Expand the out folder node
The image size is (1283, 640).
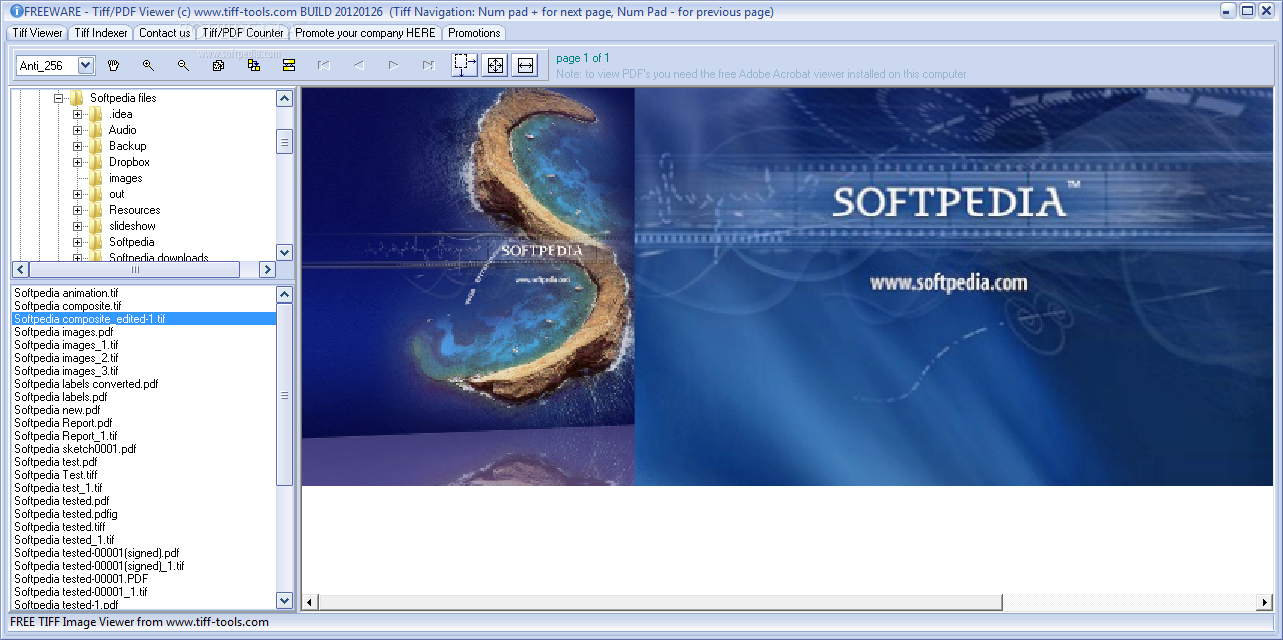pos(78,194)
